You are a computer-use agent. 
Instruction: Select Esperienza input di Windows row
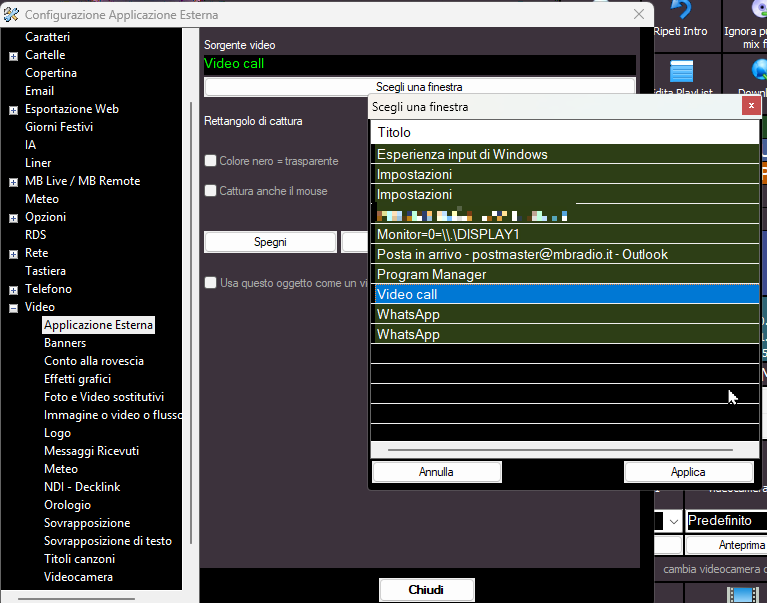click(x=565, y=154)
